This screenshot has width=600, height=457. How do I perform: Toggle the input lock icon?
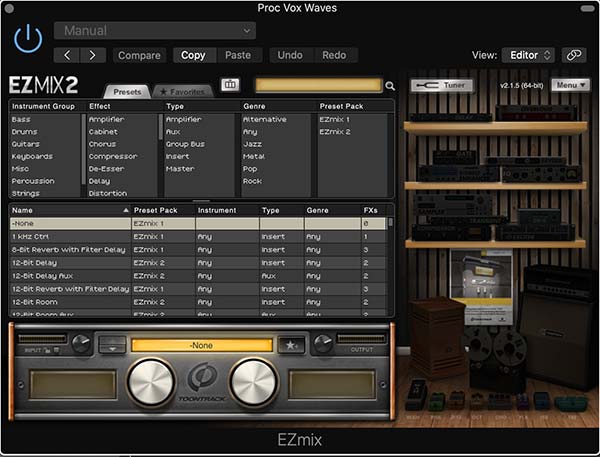coord(47,350)
